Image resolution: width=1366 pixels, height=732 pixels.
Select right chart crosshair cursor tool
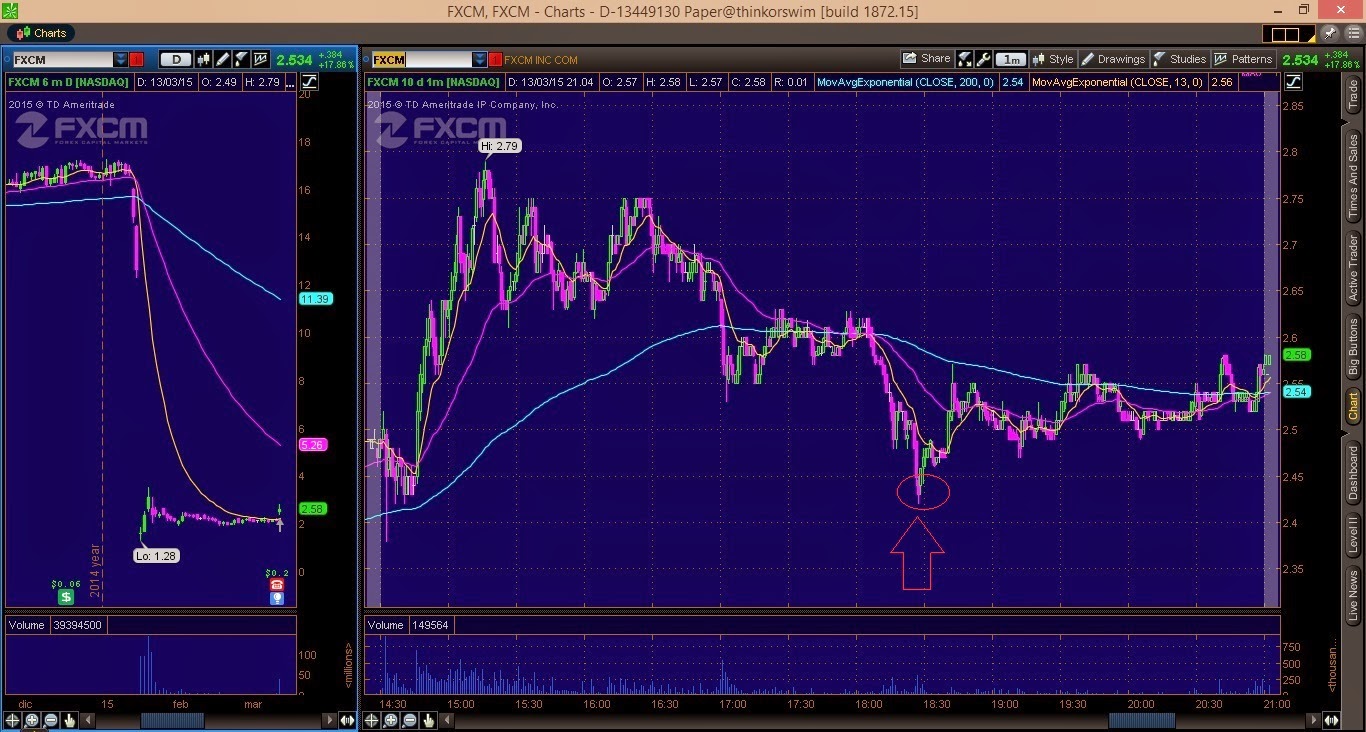pyautogui.click(x=371, y=720)
